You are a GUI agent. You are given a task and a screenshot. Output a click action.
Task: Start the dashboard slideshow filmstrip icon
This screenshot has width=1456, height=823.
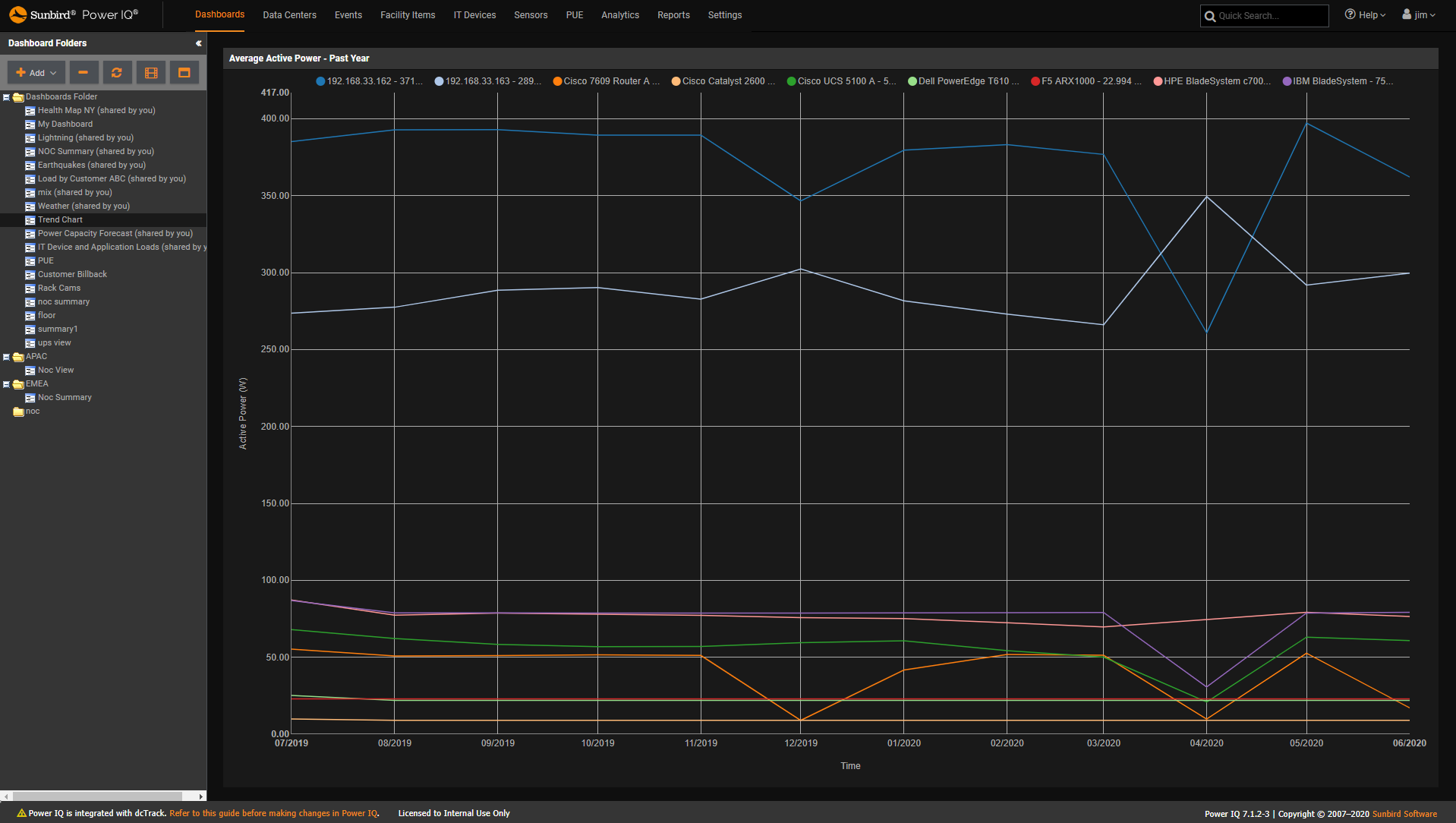tap(150, 72)
